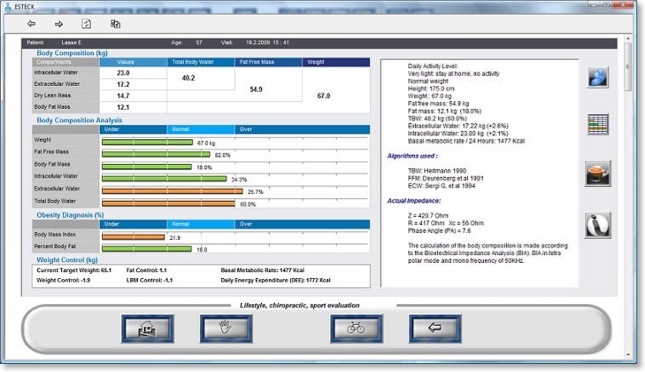Click the TBW: Heitmann 1990 line
645x372 pixels.
click(437, 171)
